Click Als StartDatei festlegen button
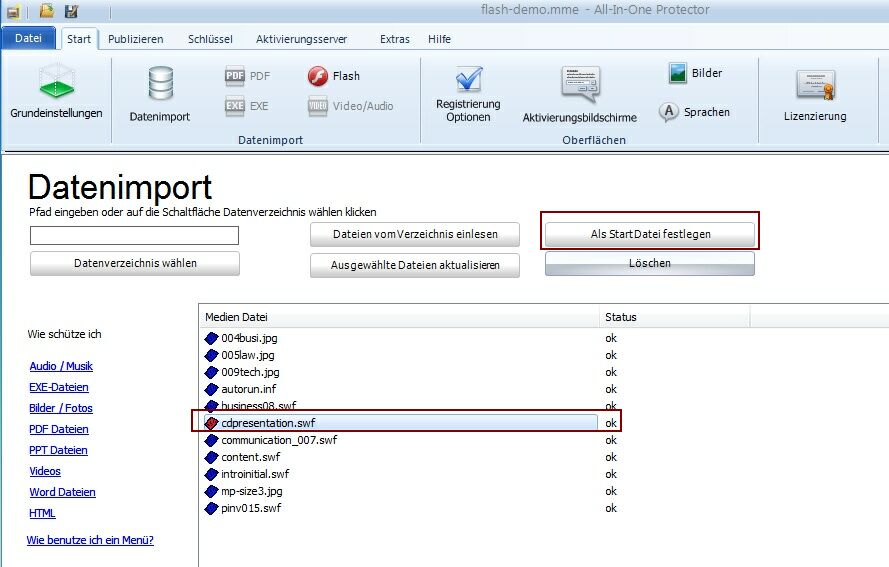This screenshot has width=889, height=567. pyautogui.click(x=650, y=234)
